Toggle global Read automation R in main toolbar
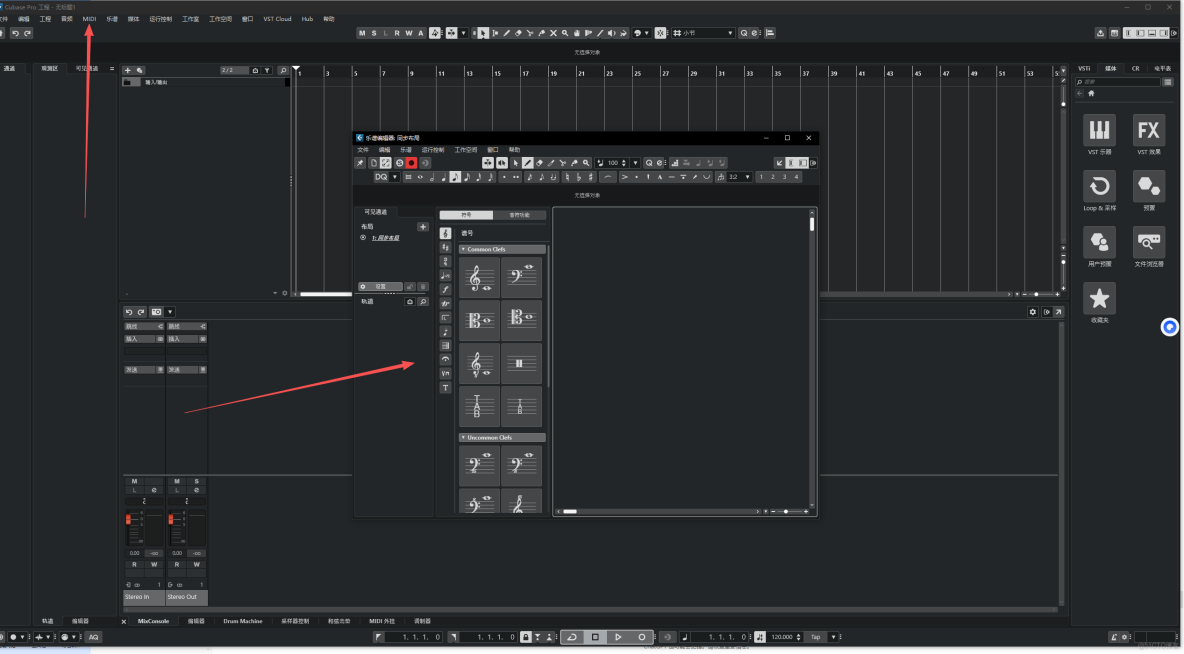Image resolution: width=1184 pixels, height=654 pixels. [x=397, y=33]
